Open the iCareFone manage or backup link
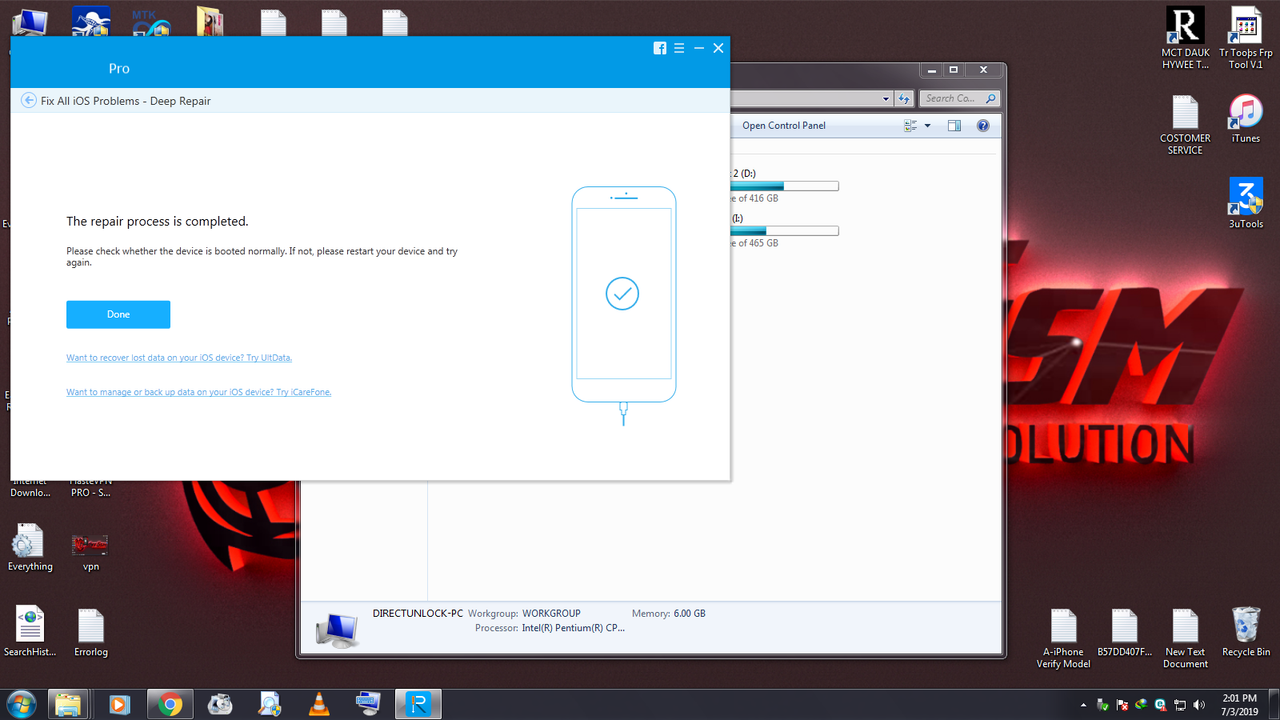 point(199,392)
